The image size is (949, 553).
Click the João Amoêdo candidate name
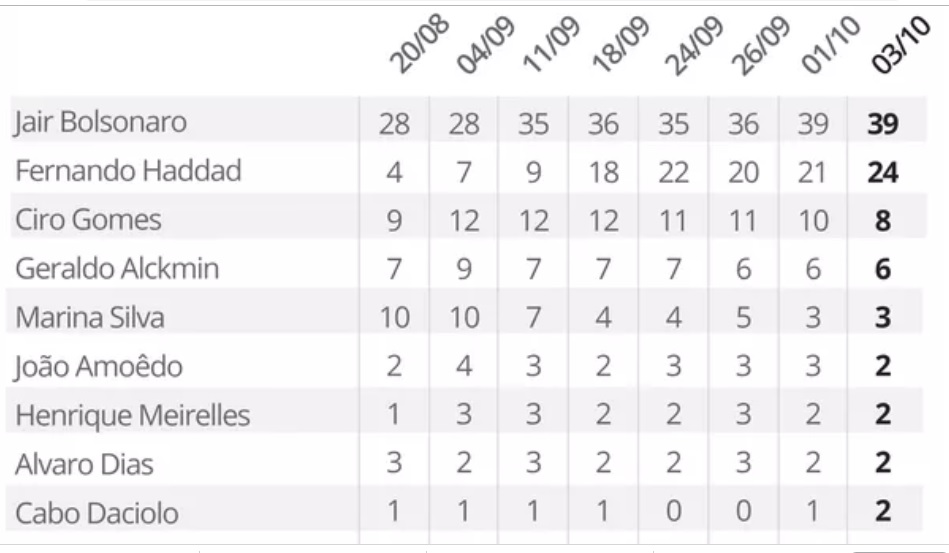[x=99, y=366]
